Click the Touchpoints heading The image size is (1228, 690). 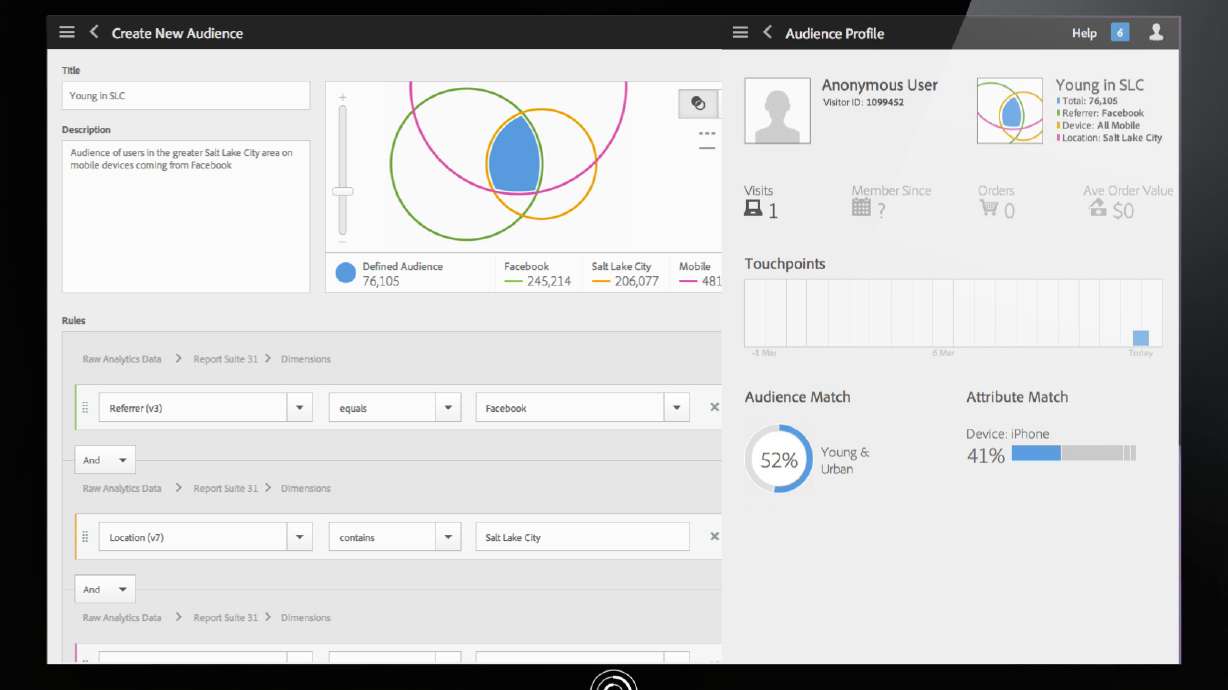[785, 264]
